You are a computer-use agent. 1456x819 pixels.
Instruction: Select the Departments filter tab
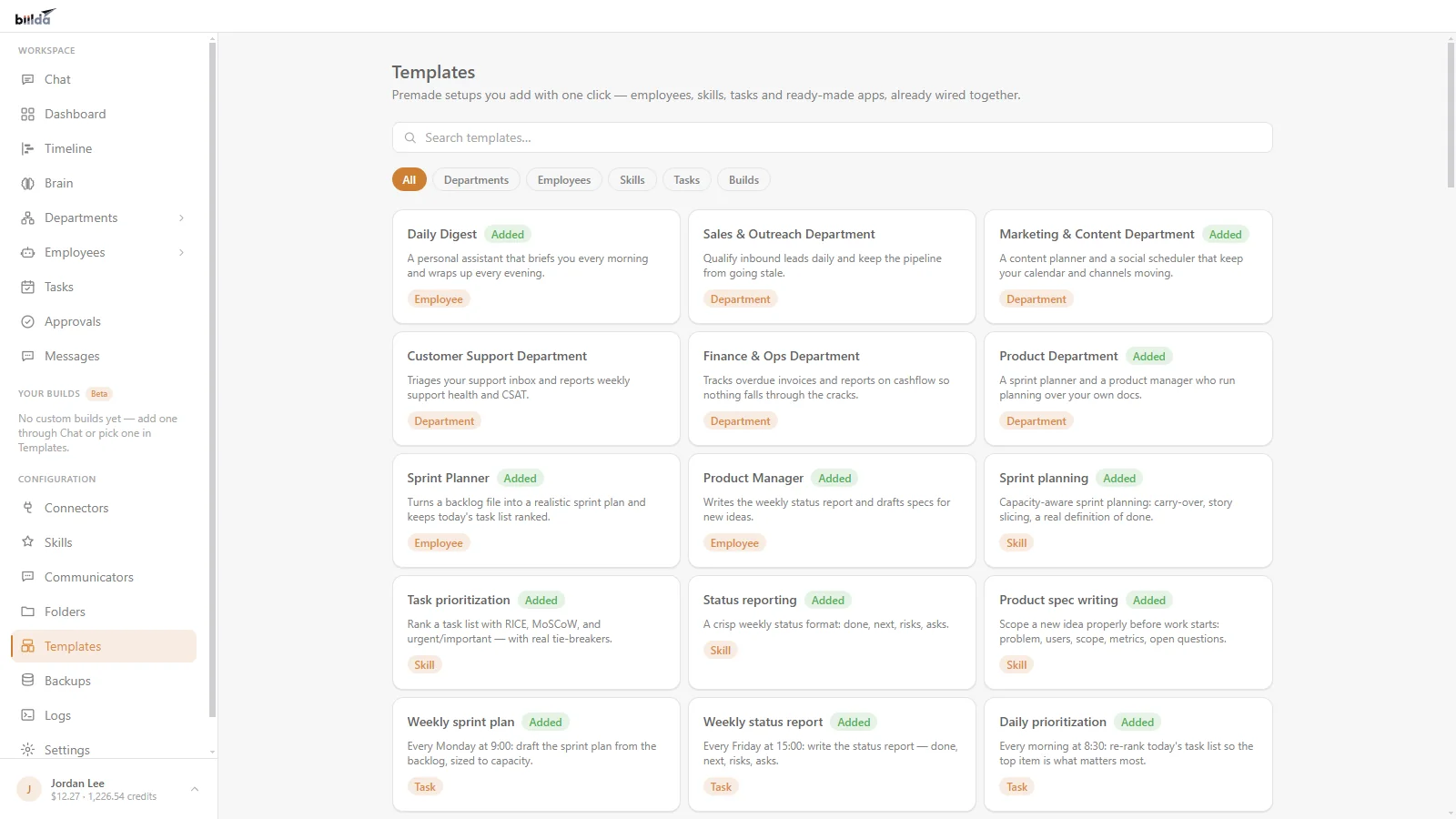[x=476, y=180]
